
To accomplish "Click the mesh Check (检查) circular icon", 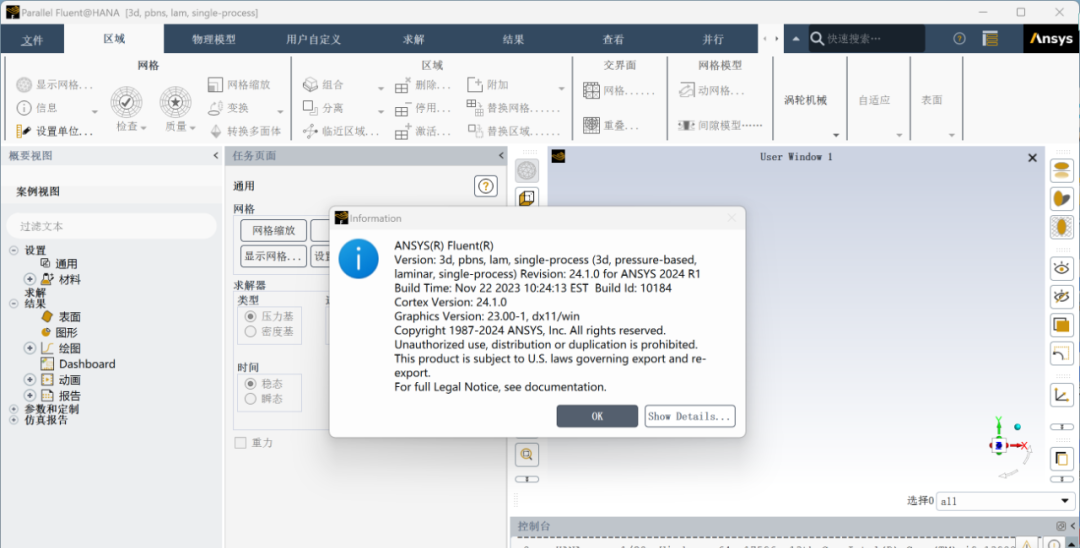I will (127, 102).
